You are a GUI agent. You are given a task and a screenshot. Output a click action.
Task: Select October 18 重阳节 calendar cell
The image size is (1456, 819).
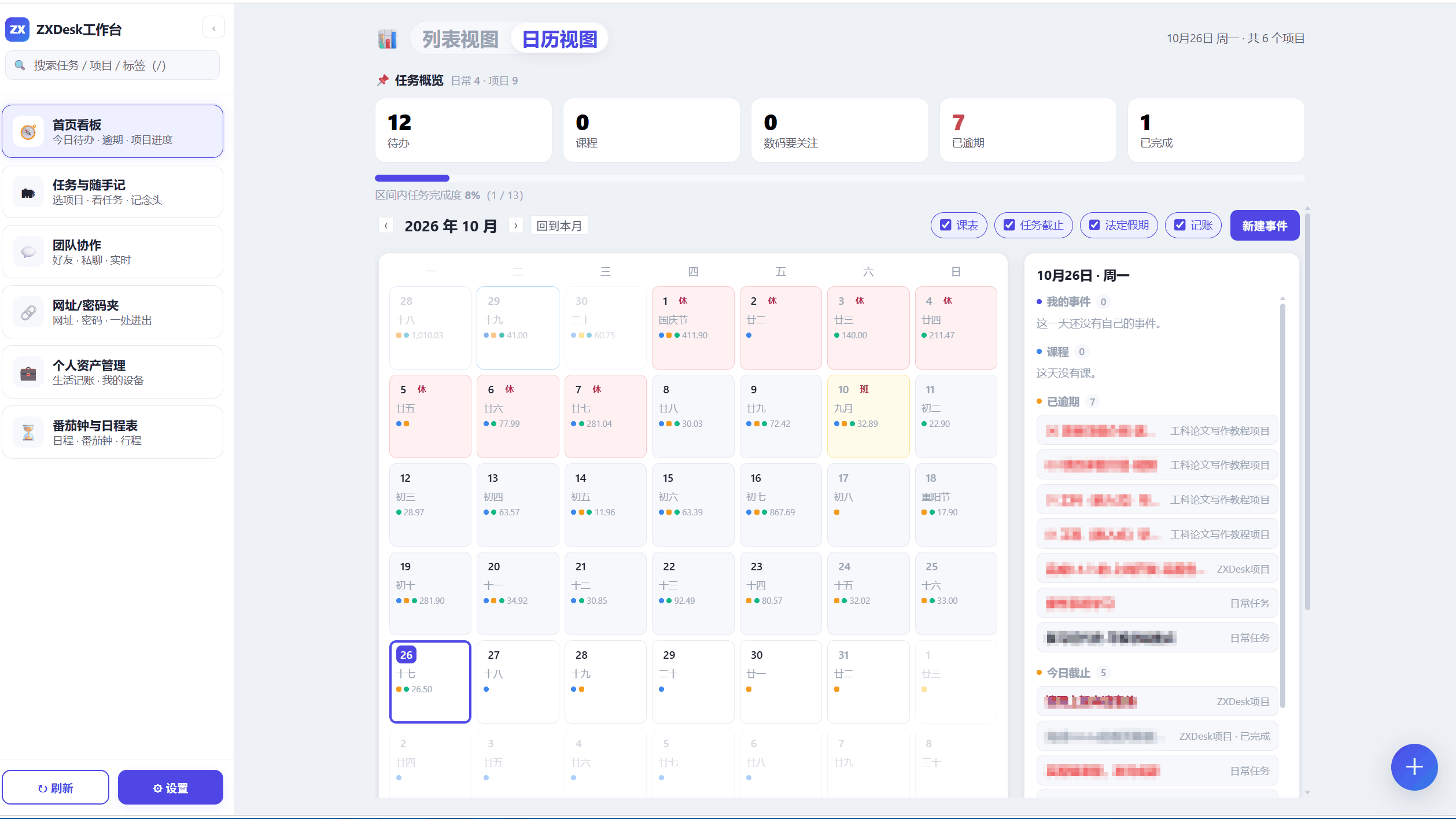tap(956, 505)
